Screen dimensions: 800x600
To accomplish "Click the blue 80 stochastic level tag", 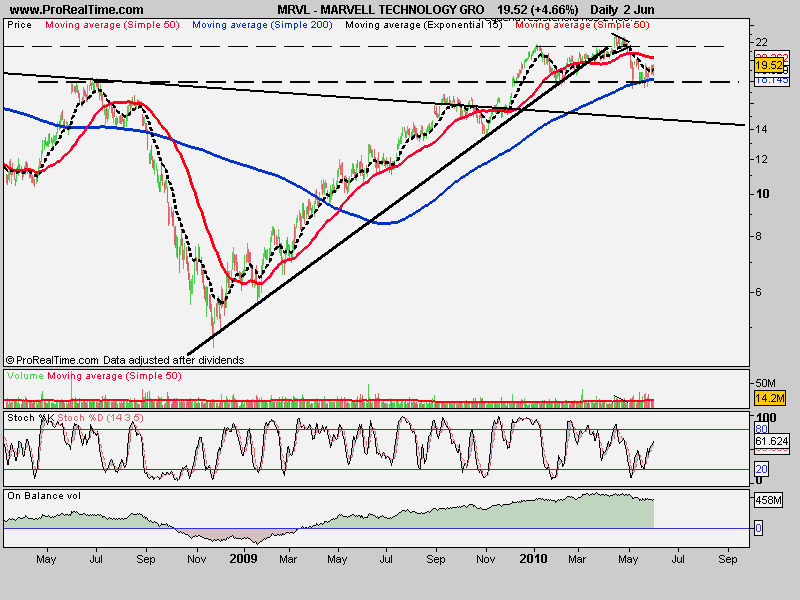I will (x=761, y=429).
